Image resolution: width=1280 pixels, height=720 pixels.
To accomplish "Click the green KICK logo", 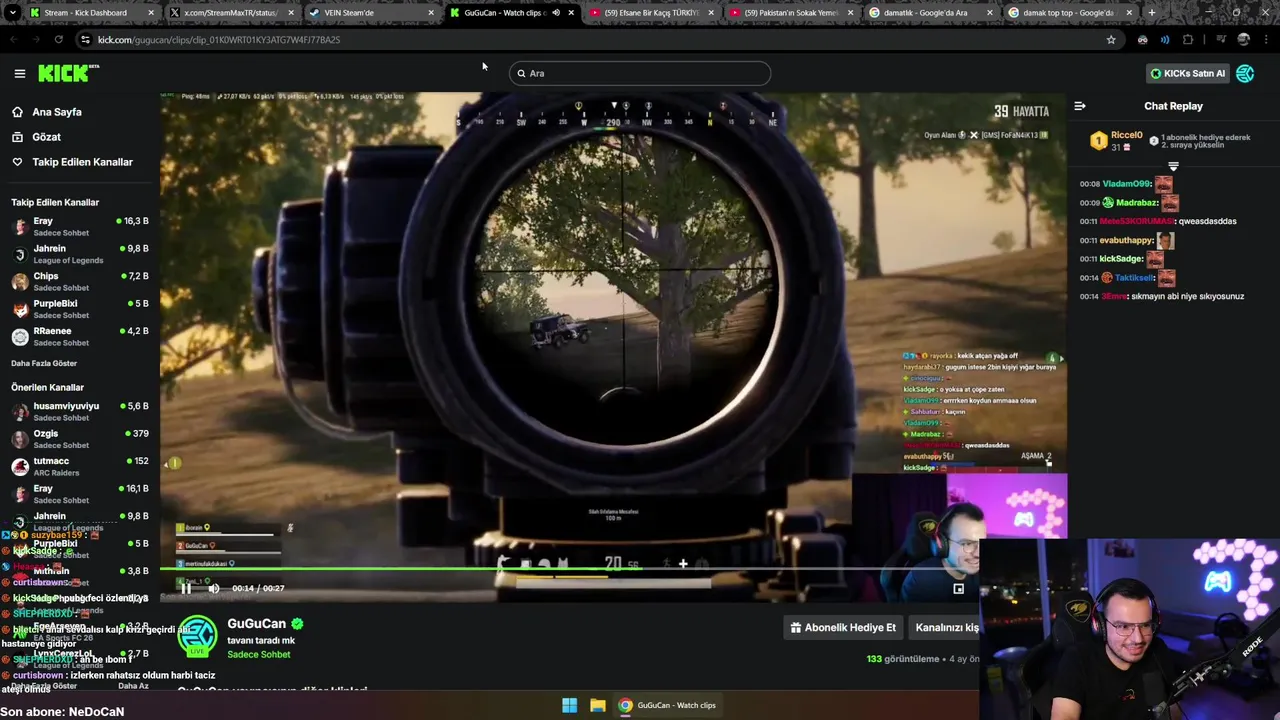I will point(68,73).
